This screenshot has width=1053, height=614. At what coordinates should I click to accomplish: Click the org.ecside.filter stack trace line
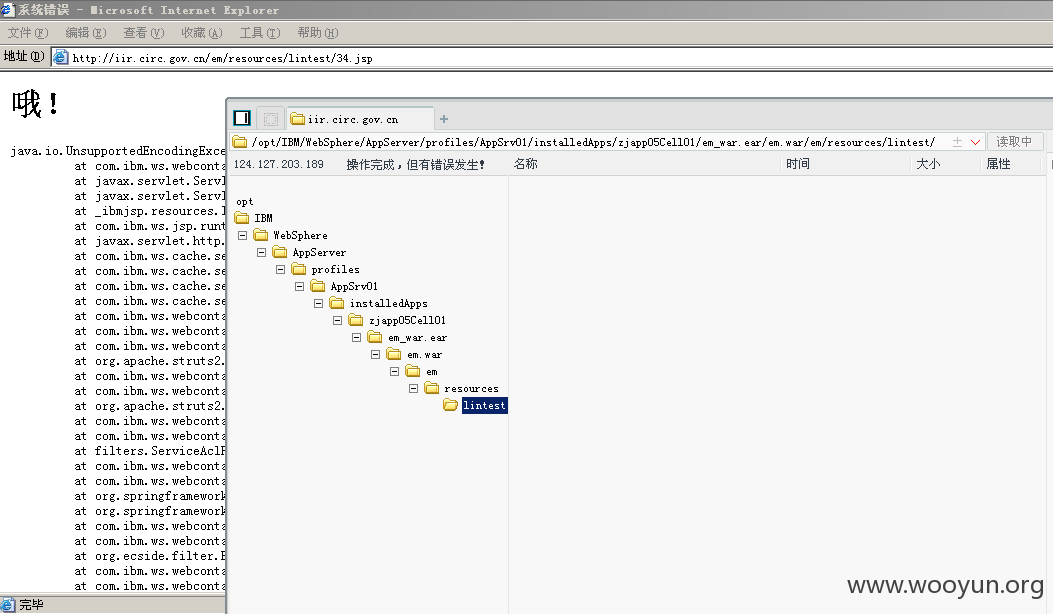150,556
